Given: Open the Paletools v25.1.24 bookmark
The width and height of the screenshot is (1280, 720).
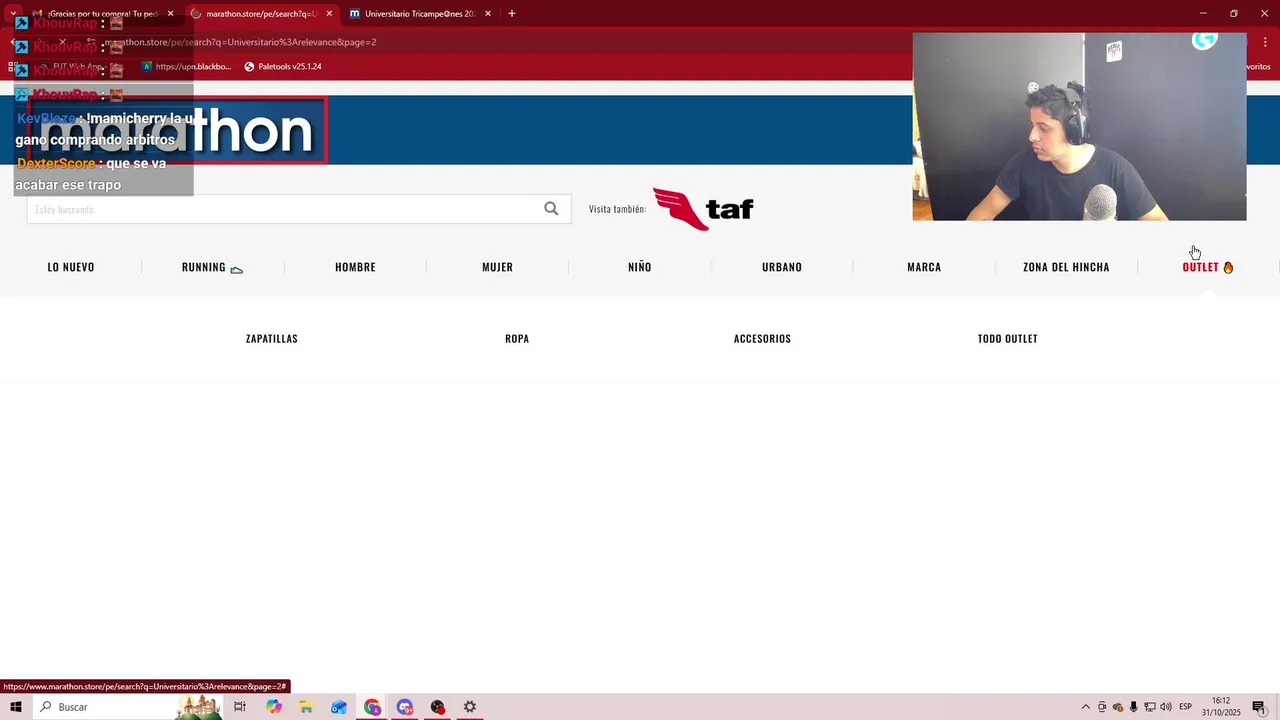Looking at the screenshot, I should click(x=283, y=67).
